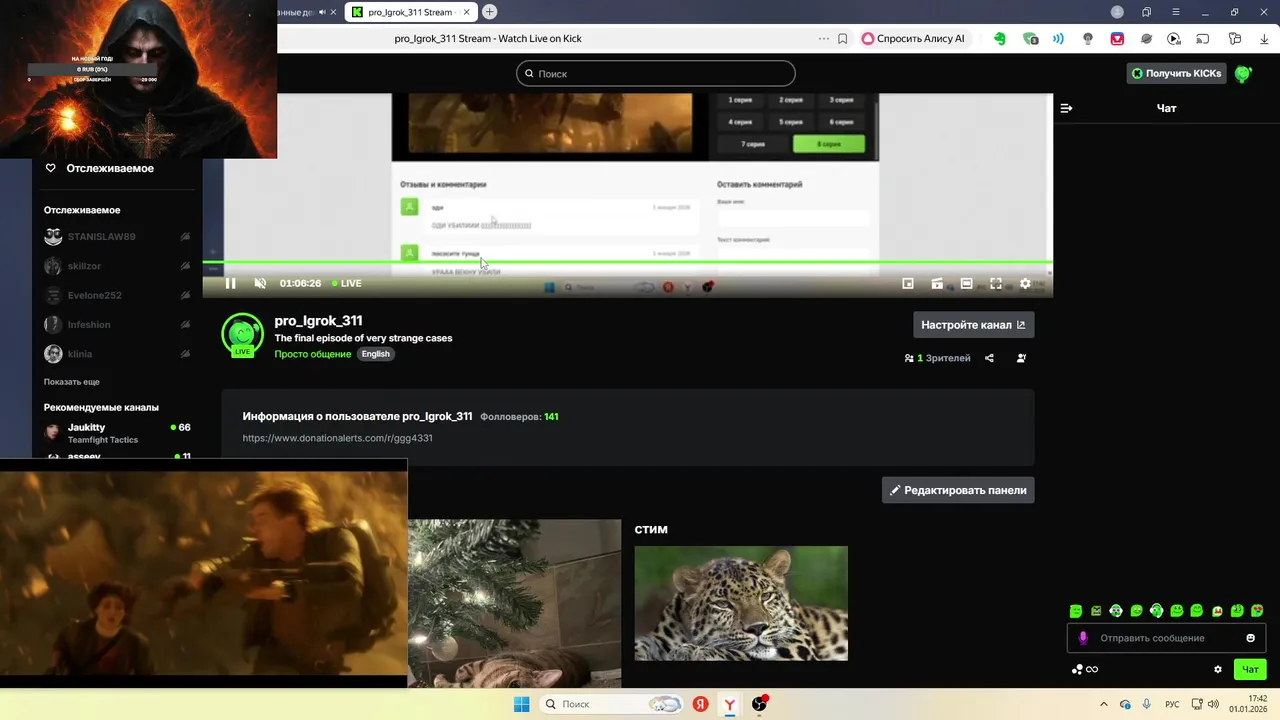Click the green stream progress bar
Viewport: 1280px width, 720px height.
coord(627,263)
